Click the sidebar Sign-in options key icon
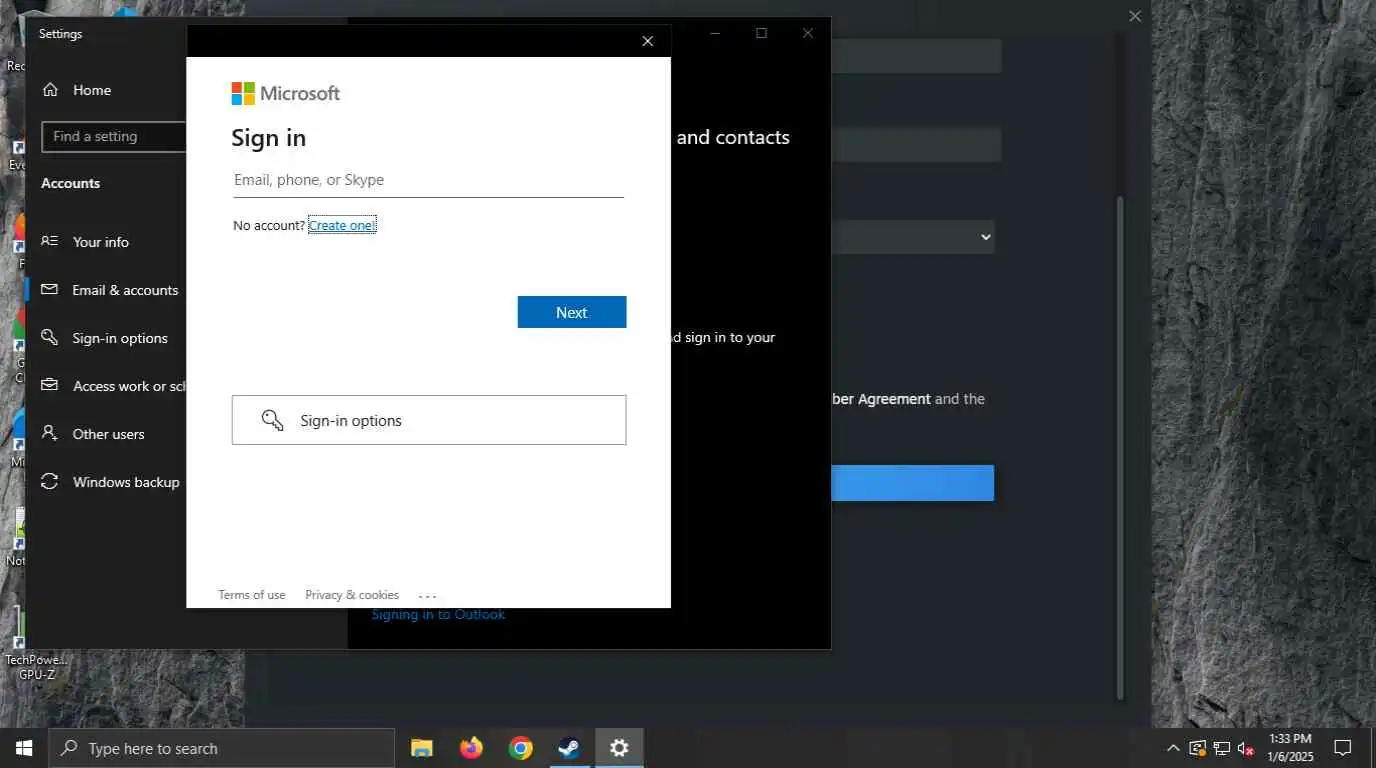 50,337
